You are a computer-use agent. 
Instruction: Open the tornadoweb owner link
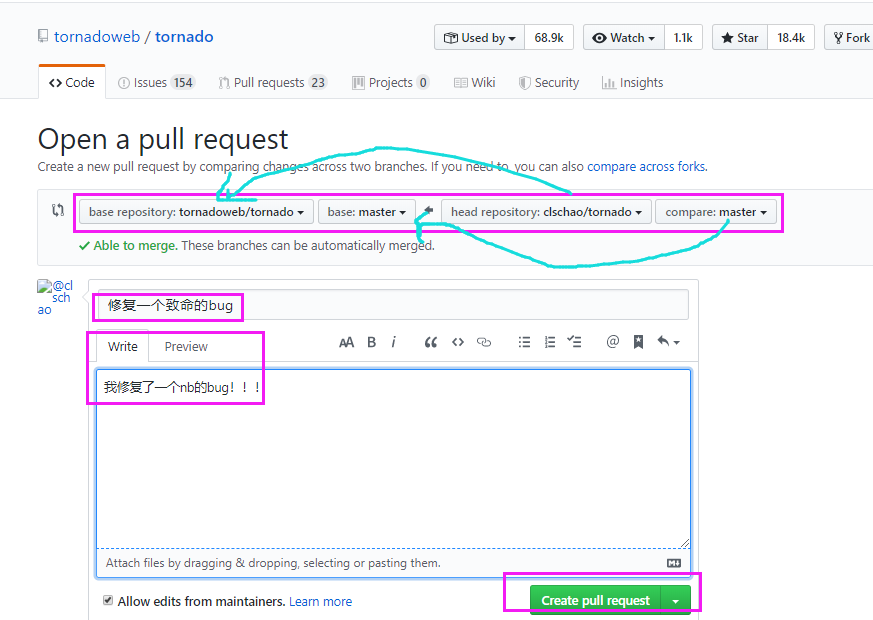97,37
